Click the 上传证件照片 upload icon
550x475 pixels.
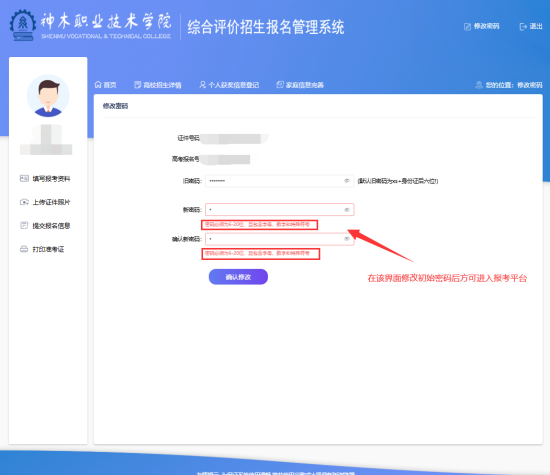pyautogui.click(x=24, y=202)
